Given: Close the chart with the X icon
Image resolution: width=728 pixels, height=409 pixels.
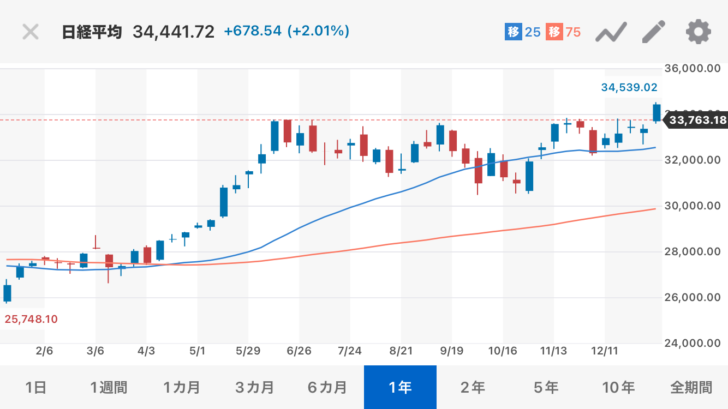Looking at the screenshot, I should tap(31, 32).
